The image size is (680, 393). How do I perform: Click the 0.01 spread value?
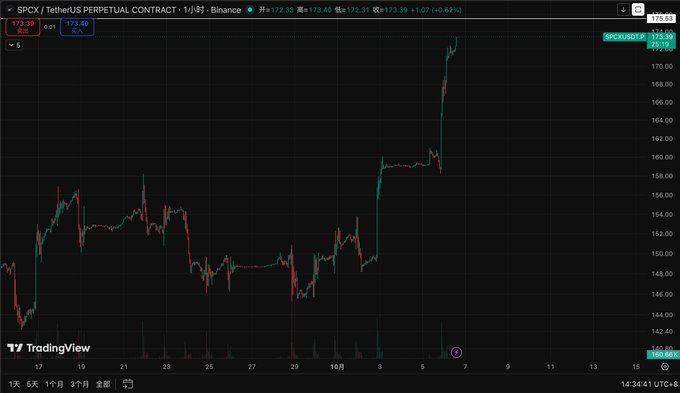click(50, 27)
